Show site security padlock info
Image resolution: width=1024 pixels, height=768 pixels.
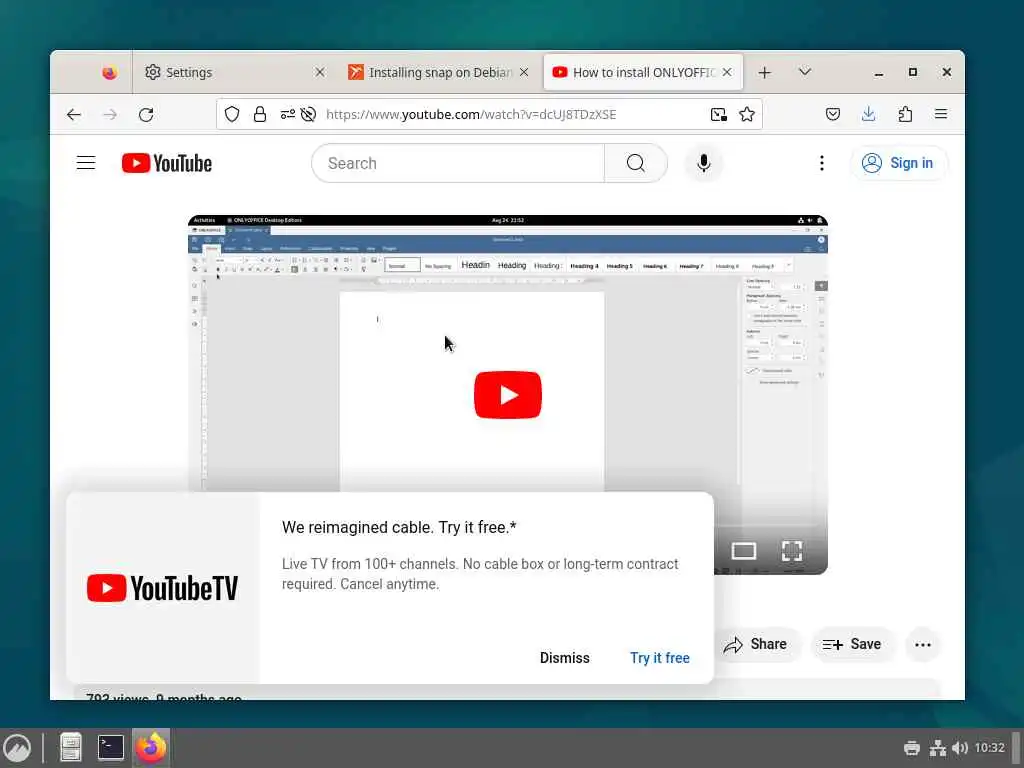tap(260, 114)
